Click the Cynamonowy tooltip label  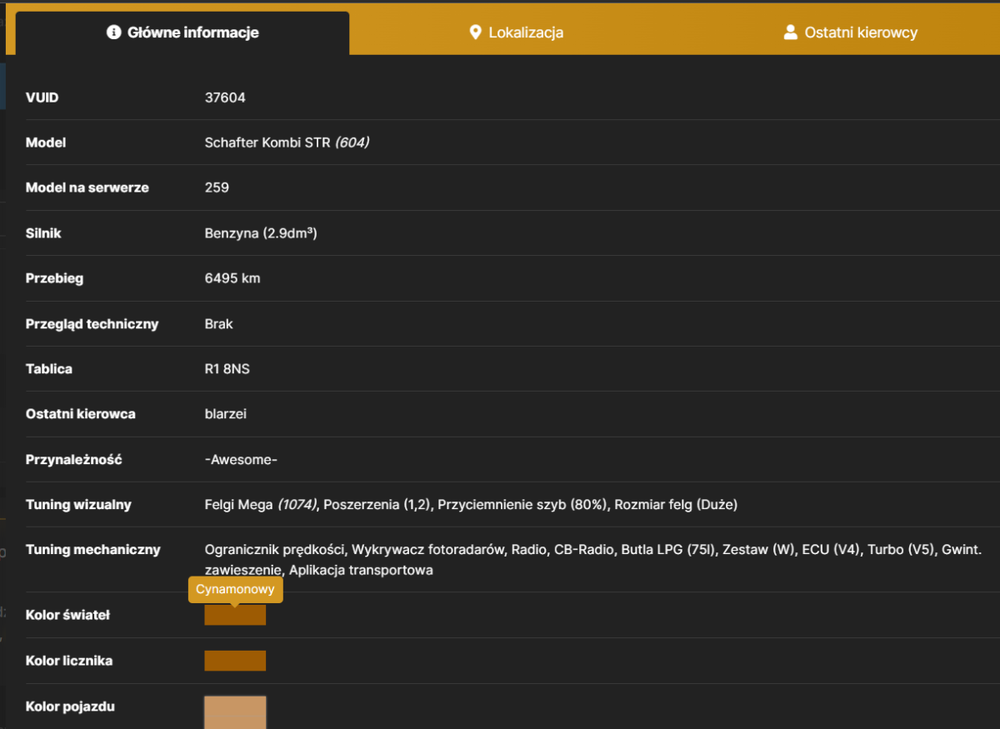coord(235,589)
